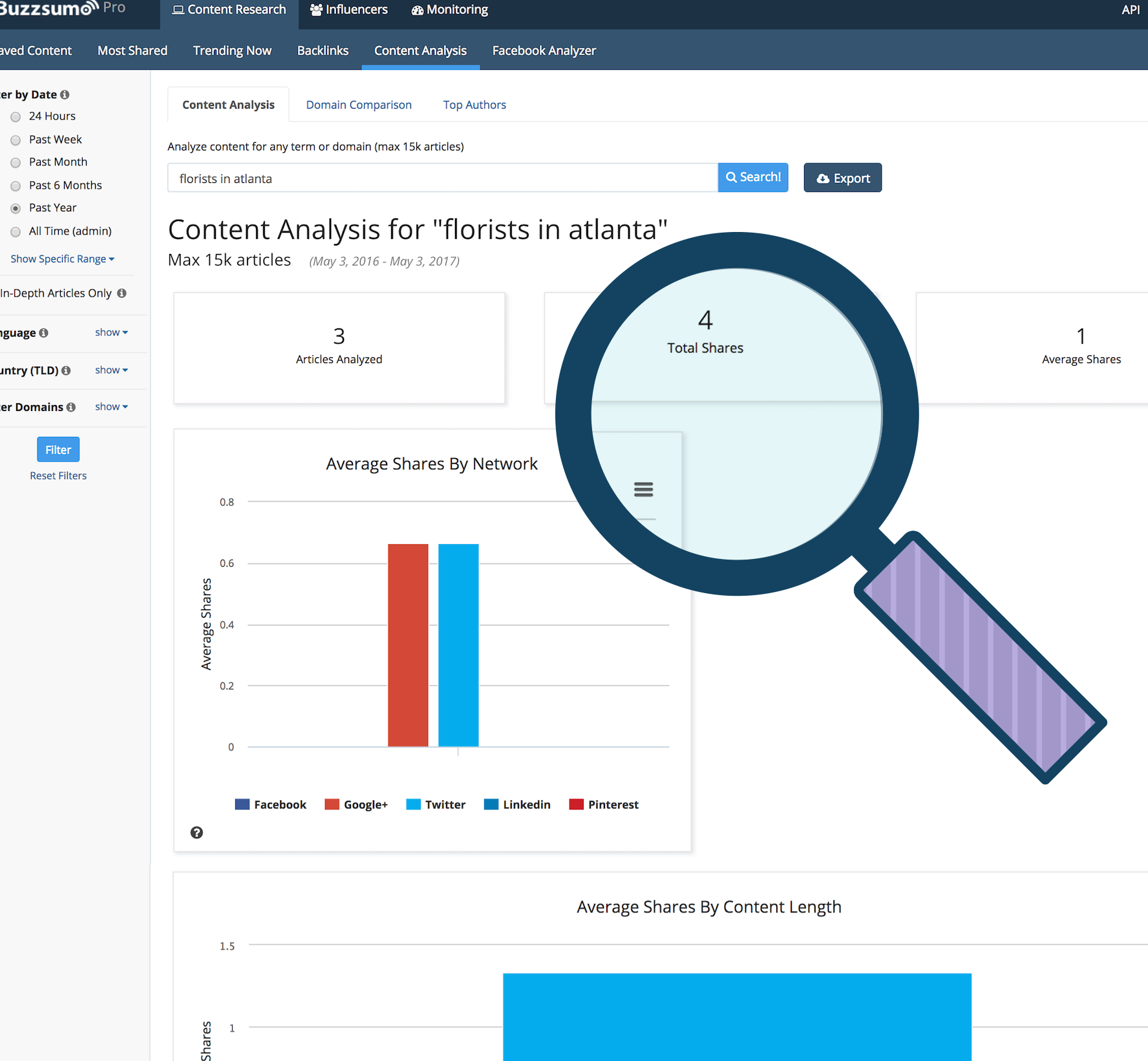Click the red Google+ bar in chart
This screenshot has height=1061, width=1148.
(x=408, y=645)
